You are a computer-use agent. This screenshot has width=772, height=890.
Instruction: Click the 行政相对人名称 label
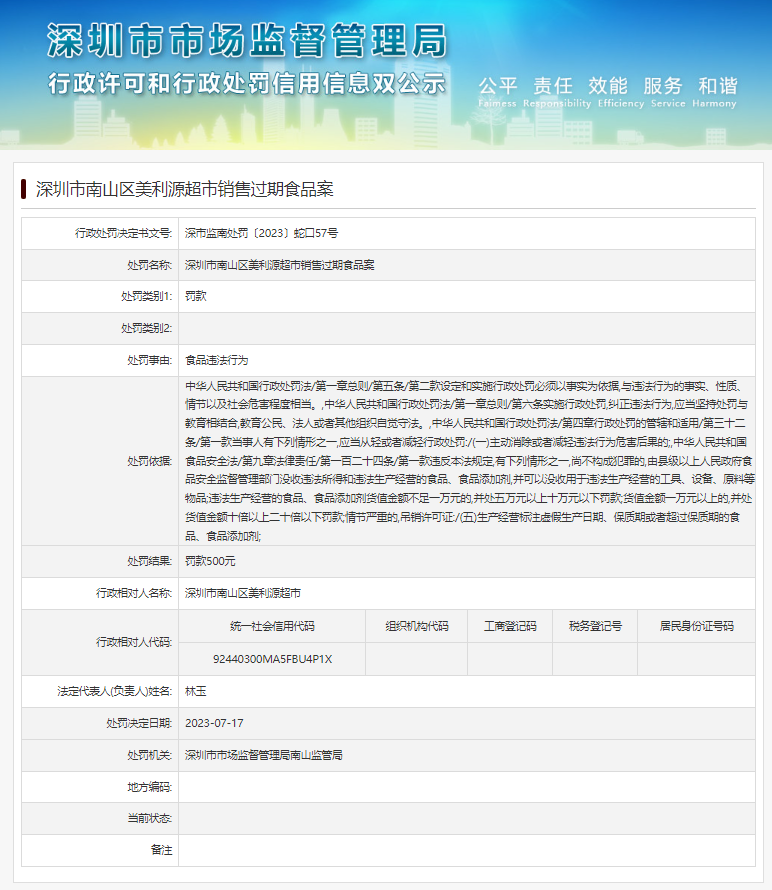(133, 593)
